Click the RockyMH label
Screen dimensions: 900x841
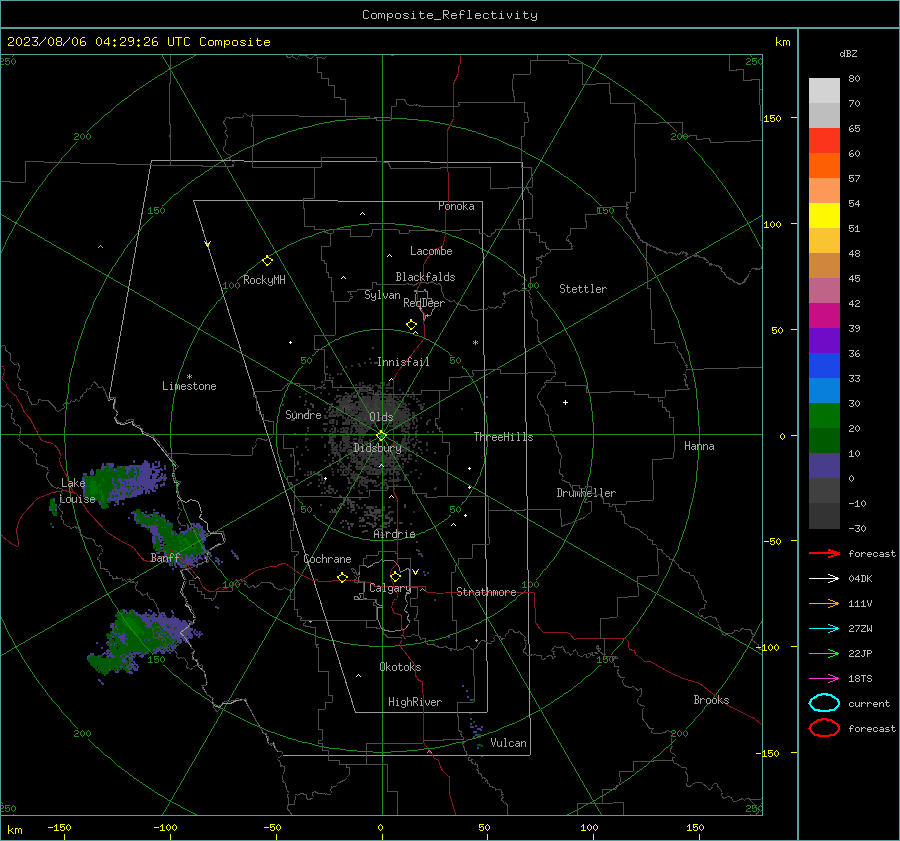tap(264, 280)
